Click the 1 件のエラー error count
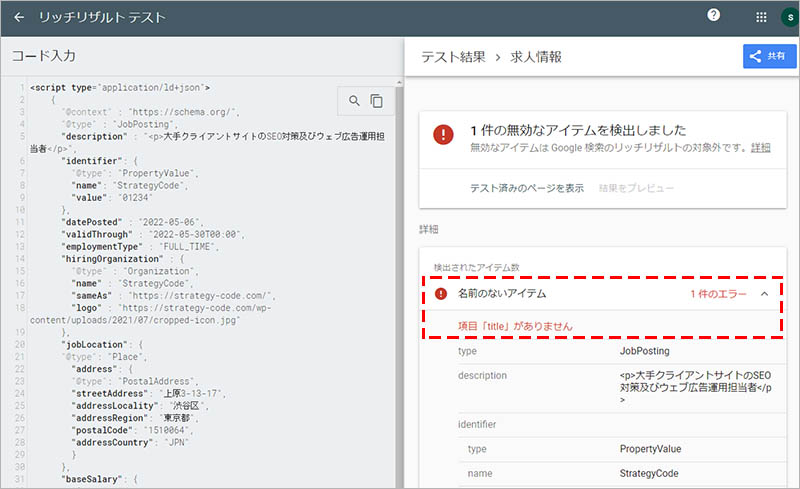 719,294
